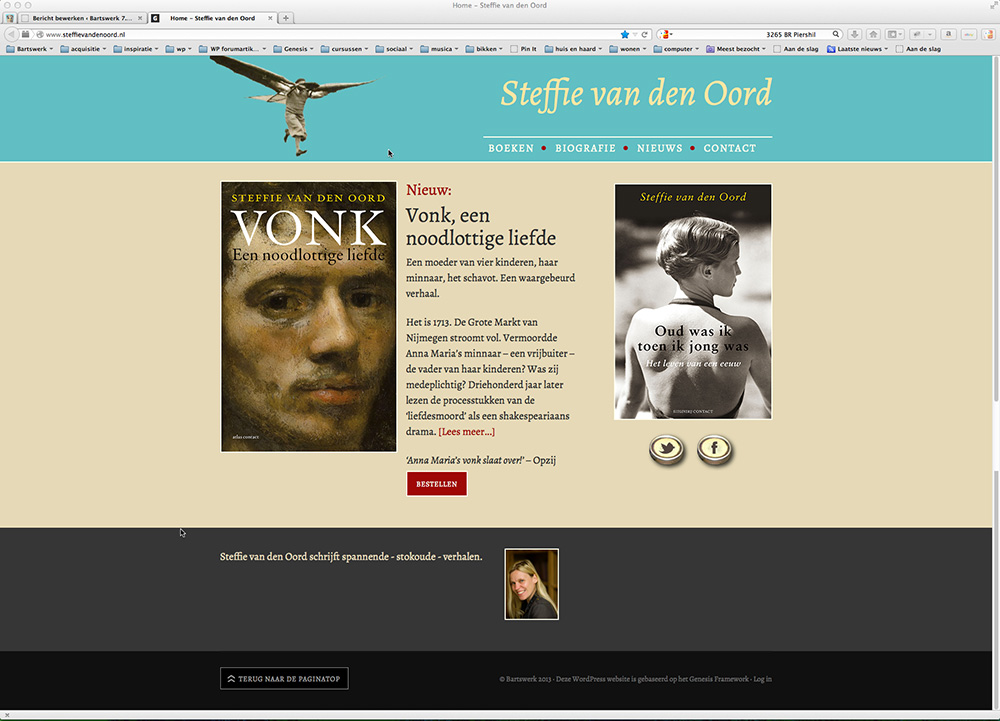Viewport: 1000px width, 721px height.
Task: Go to browser home page icon
Action: click(874, 34)
